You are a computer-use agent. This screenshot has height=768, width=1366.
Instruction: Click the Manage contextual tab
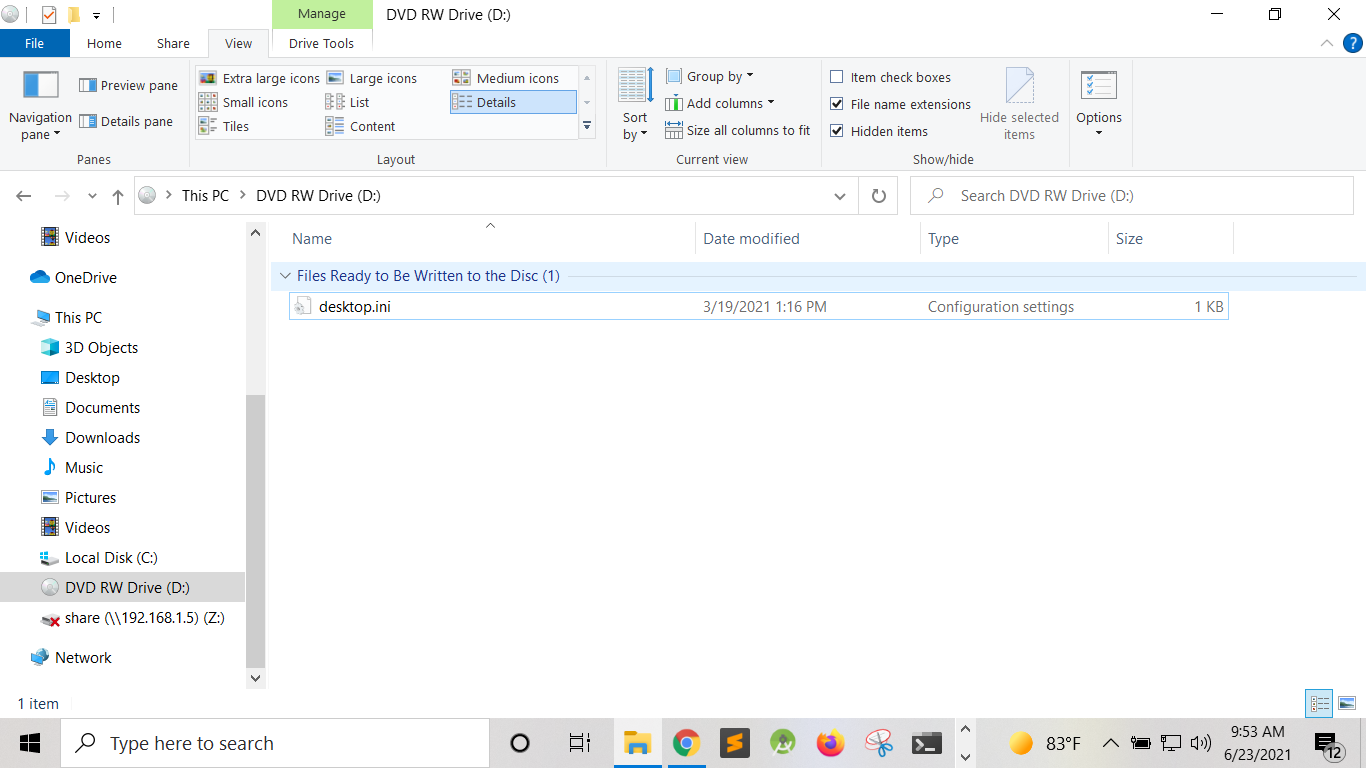pos(322,14)
